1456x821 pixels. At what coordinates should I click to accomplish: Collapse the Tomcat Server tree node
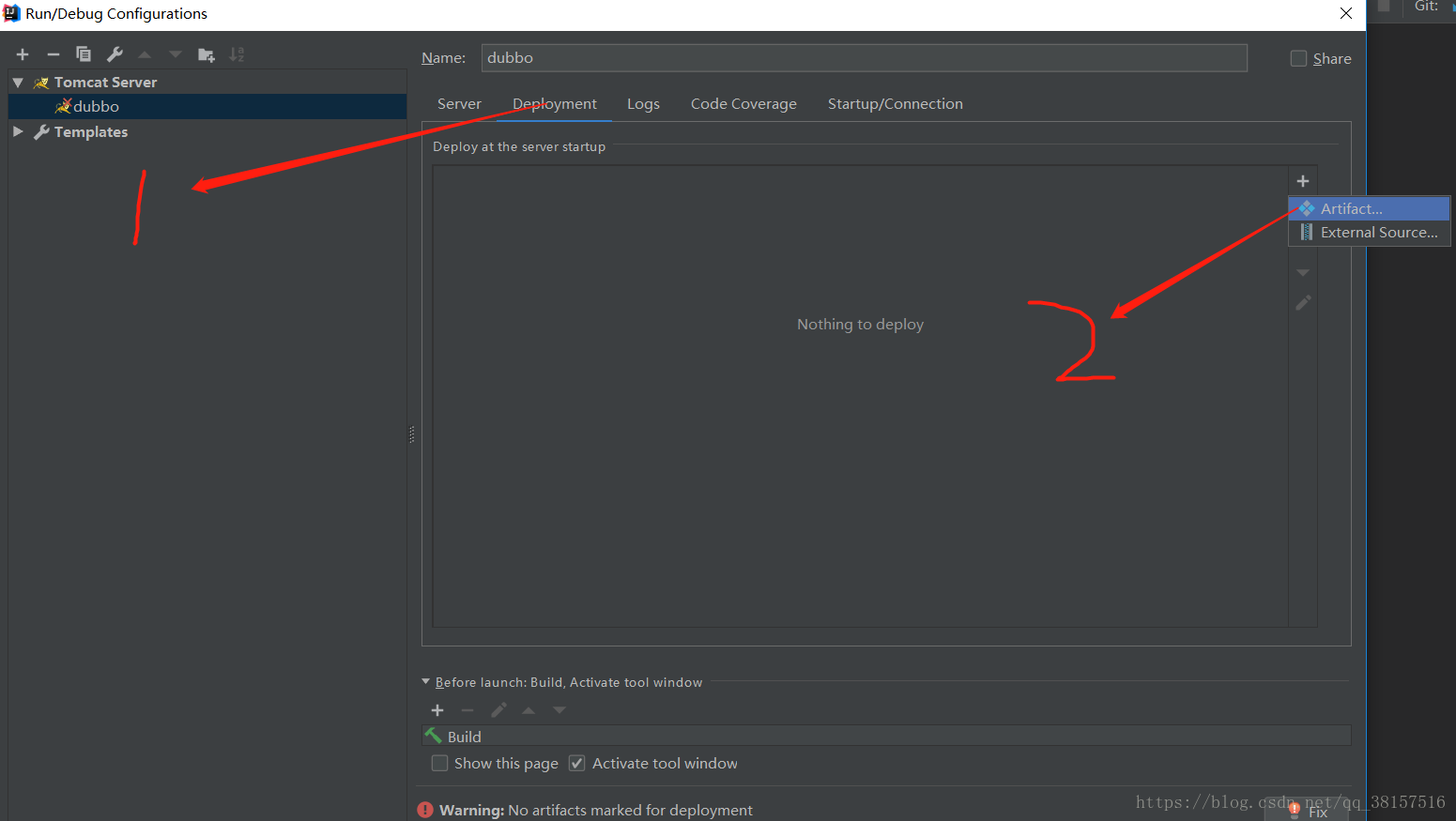pos(16,82)
